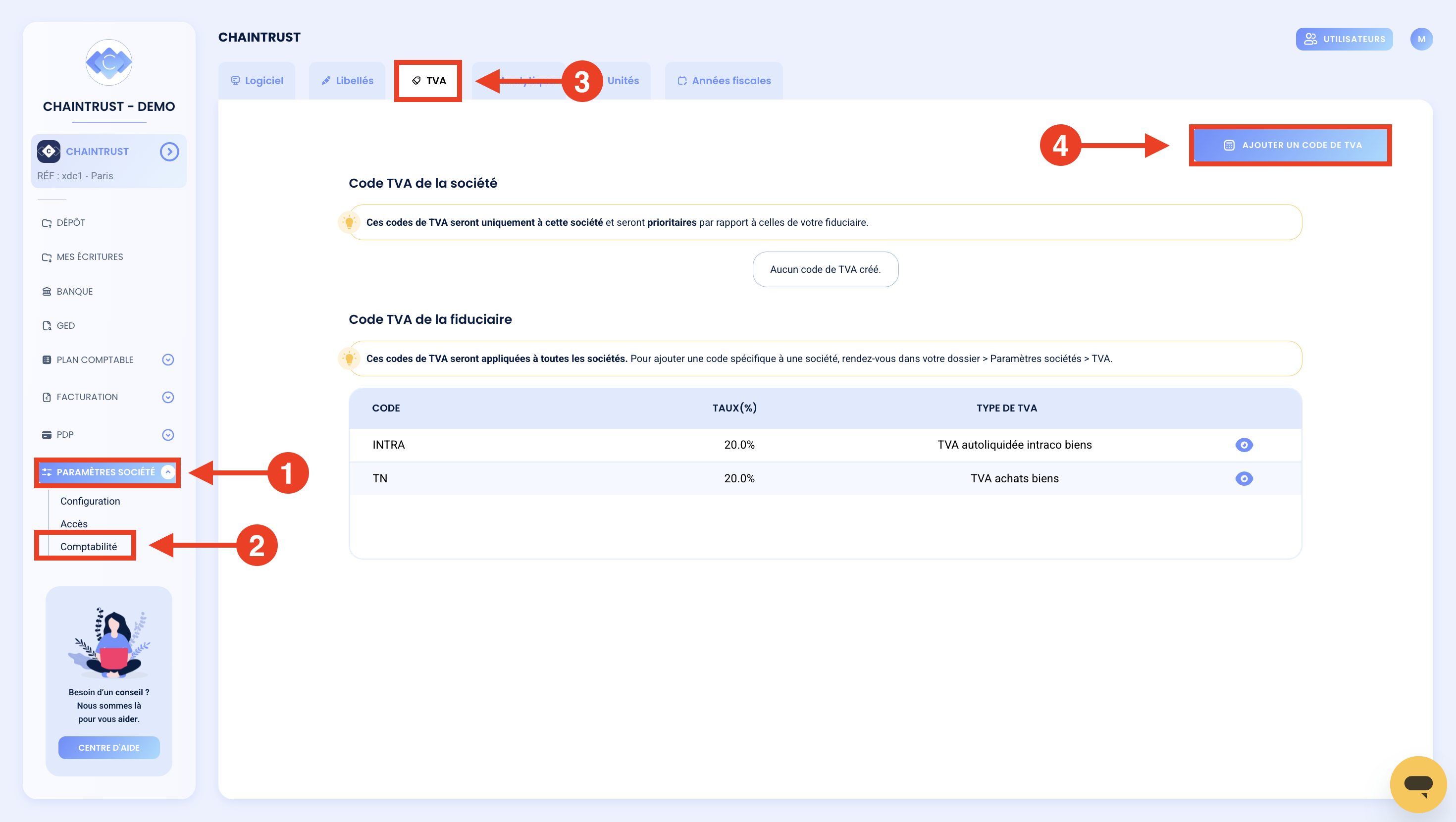This screenshot has width=1456, height=822.
Task: Switch to the Années fiscales tab
Action: pyautogui.click(x=724, y=80)
